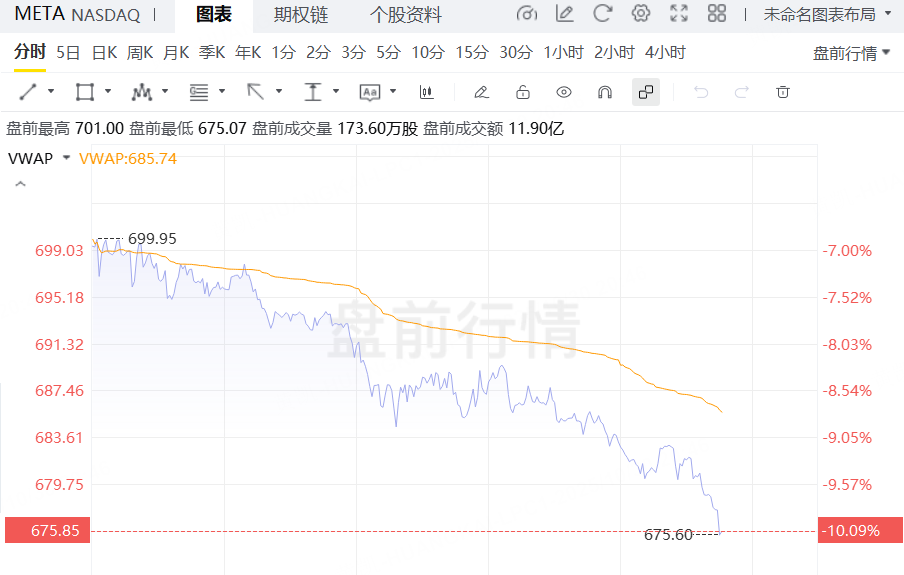Select the eraser pencil tool

[x=481, y=92]
